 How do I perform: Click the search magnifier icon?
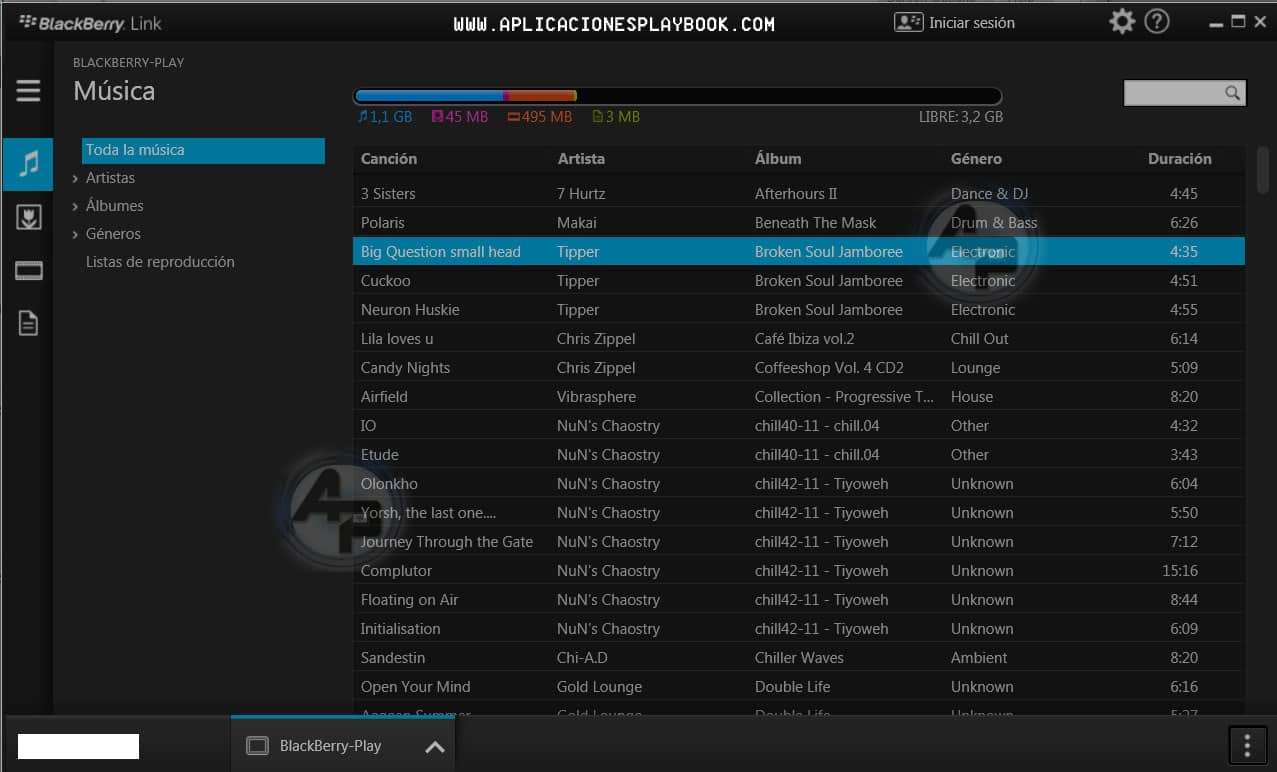(x=1233, y=93)
